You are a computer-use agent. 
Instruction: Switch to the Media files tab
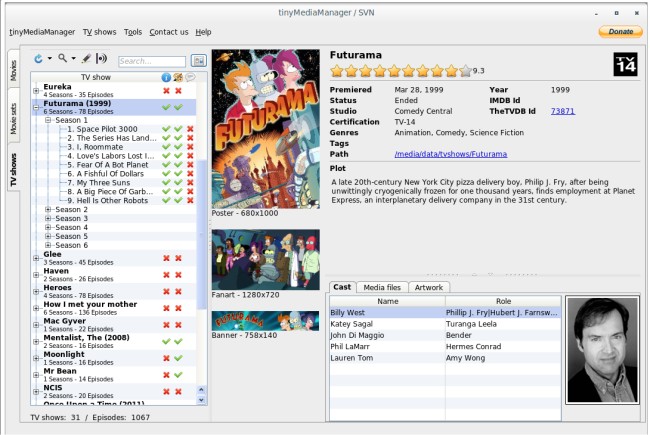coord(382,287)
